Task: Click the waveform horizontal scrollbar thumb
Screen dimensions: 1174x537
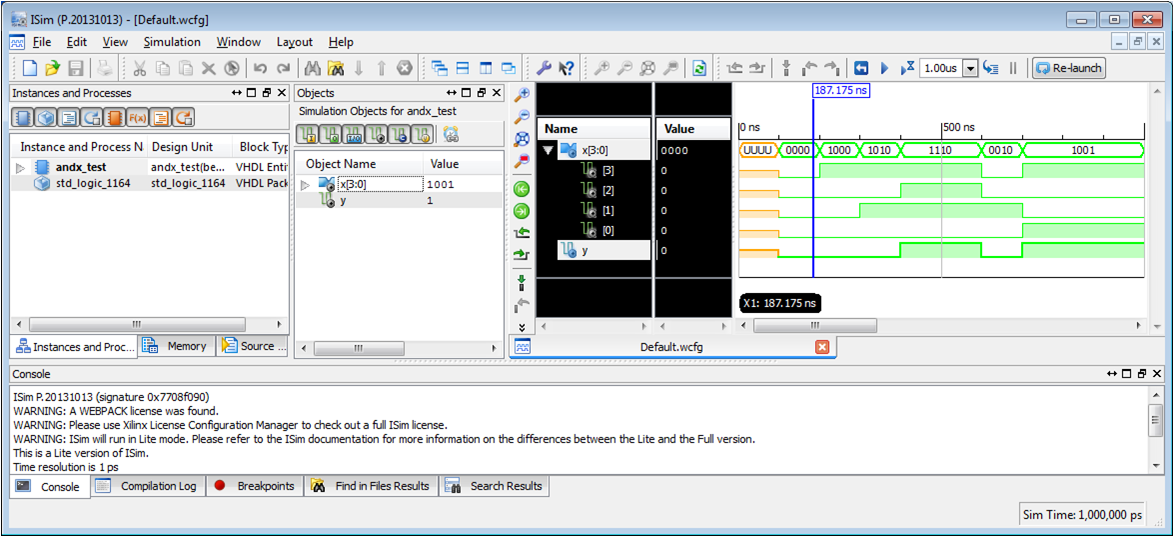Action: 820,326
